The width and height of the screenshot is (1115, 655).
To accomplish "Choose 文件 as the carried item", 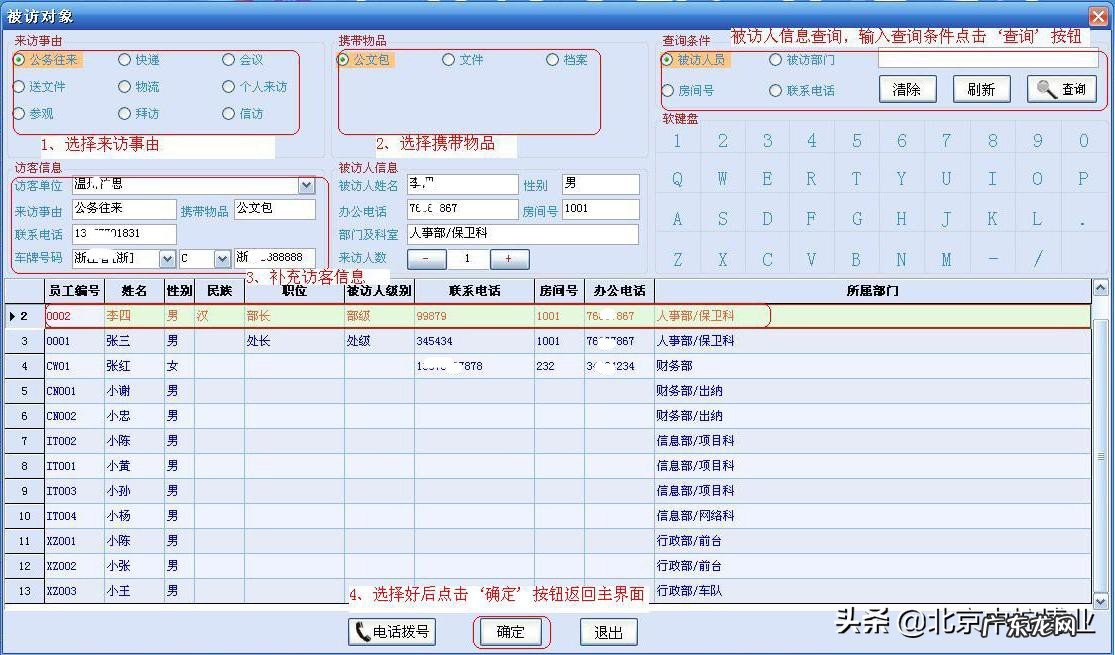I will click(x=448, y=59).
